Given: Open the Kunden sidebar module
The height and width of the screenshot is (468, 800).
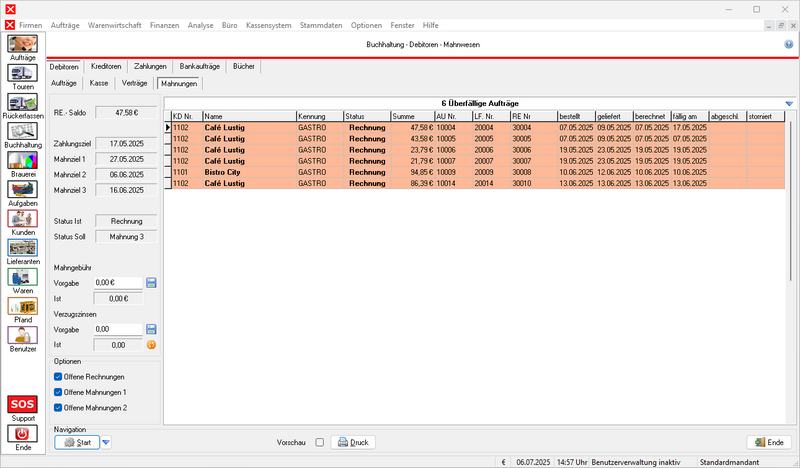Looking at the screenshot, I should click(x=23, y=218).
